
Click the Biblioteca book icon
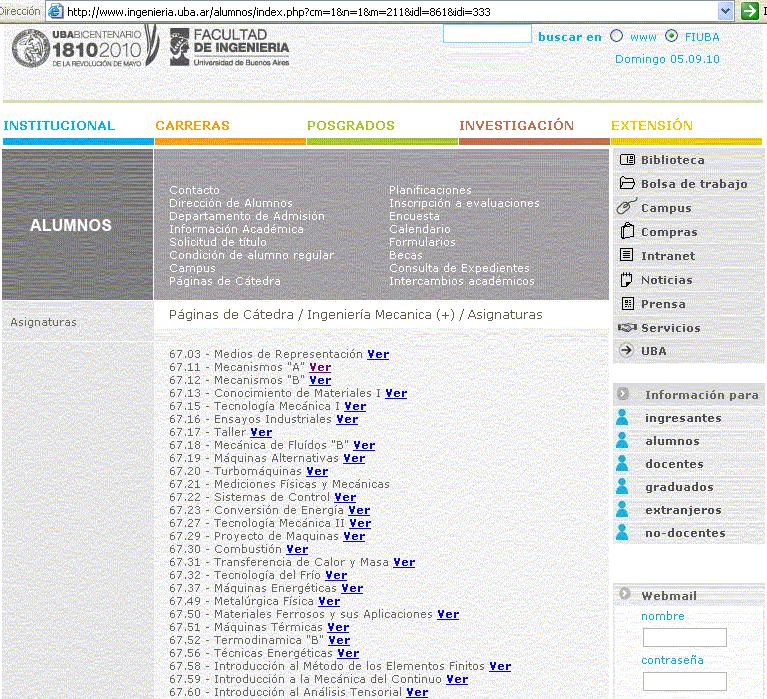point(627,159)
